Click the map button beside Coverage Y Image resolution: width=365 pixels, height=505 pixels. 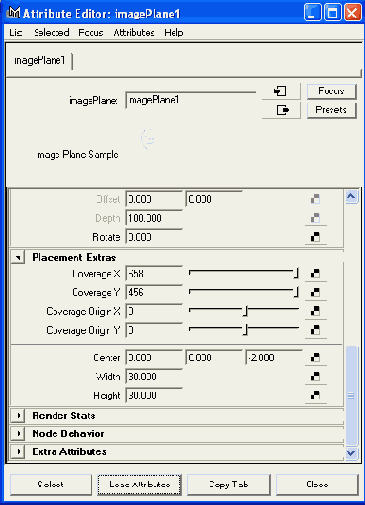pyautogui.click(x=315, y=293)
